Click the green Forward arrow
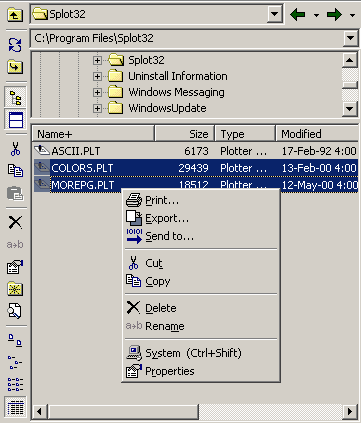This screenshot has width=361, height=423. (334, 15)
